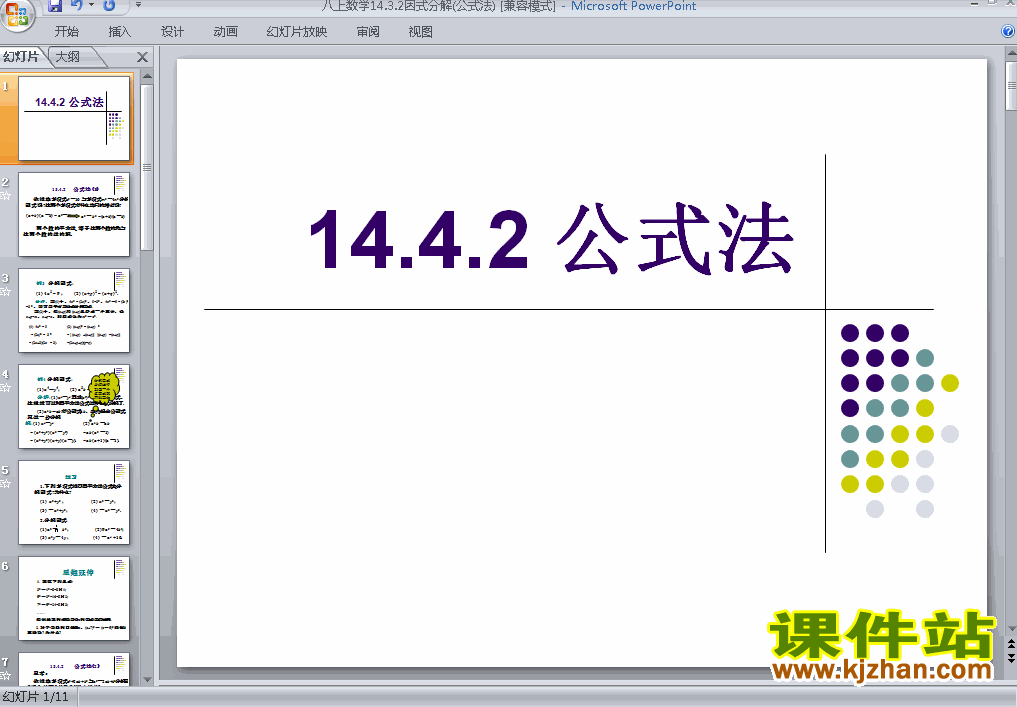Switch to the 大纲 outline pane tab
This screenshot has width=1017, height=707.
[69, 57]
